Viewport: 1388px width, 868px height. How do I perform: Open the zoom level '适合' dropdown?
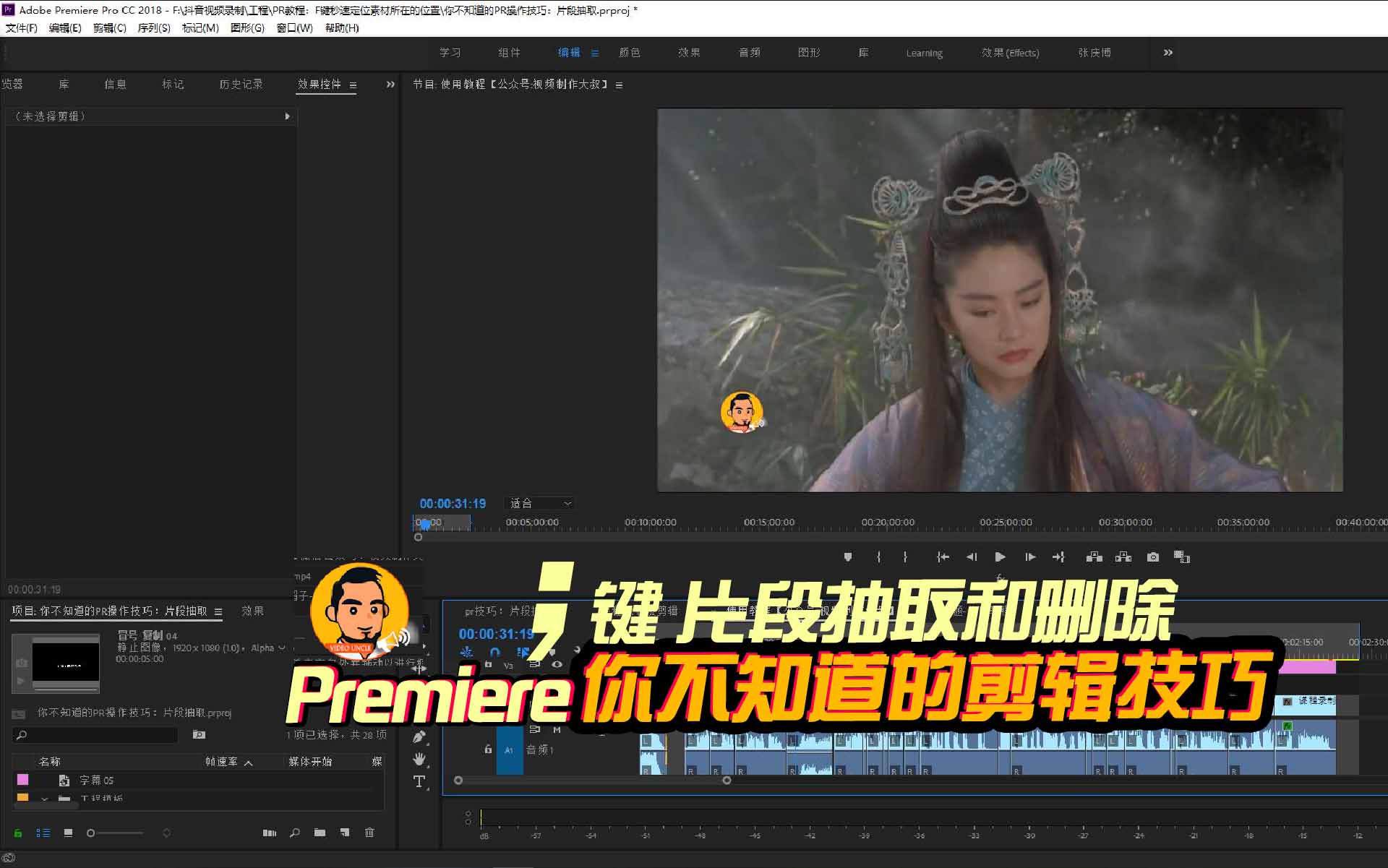coord(541,503)
